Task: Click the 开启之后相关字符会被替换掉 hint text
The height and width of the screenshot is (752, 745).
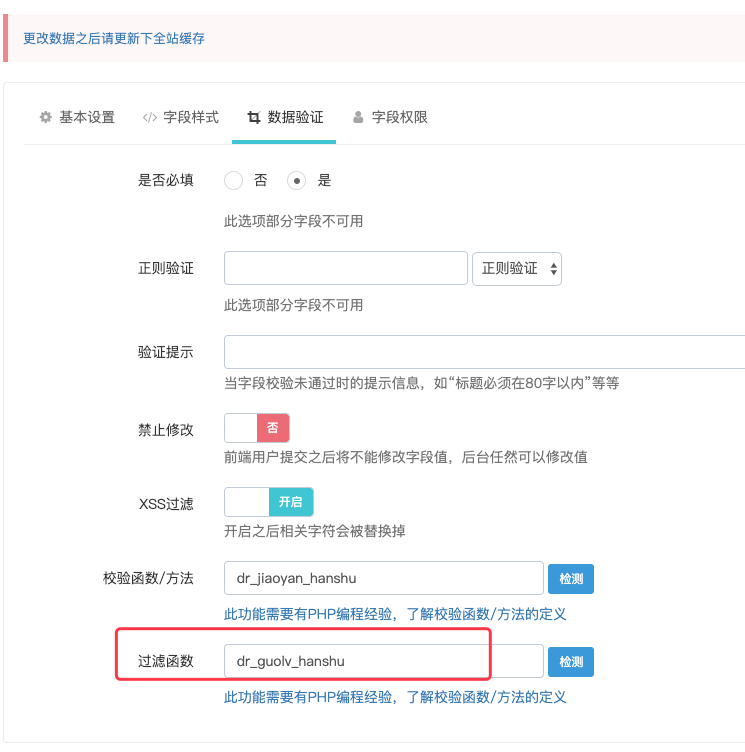Action: click(x=315, y=531)
